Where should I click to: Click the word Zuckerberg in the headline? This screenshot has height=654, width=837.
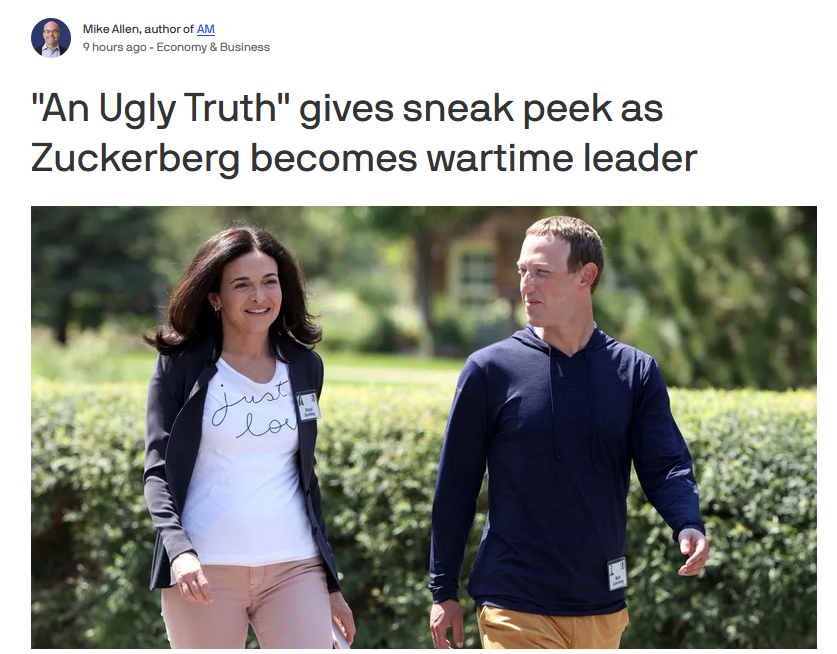(x=135, y=158)
